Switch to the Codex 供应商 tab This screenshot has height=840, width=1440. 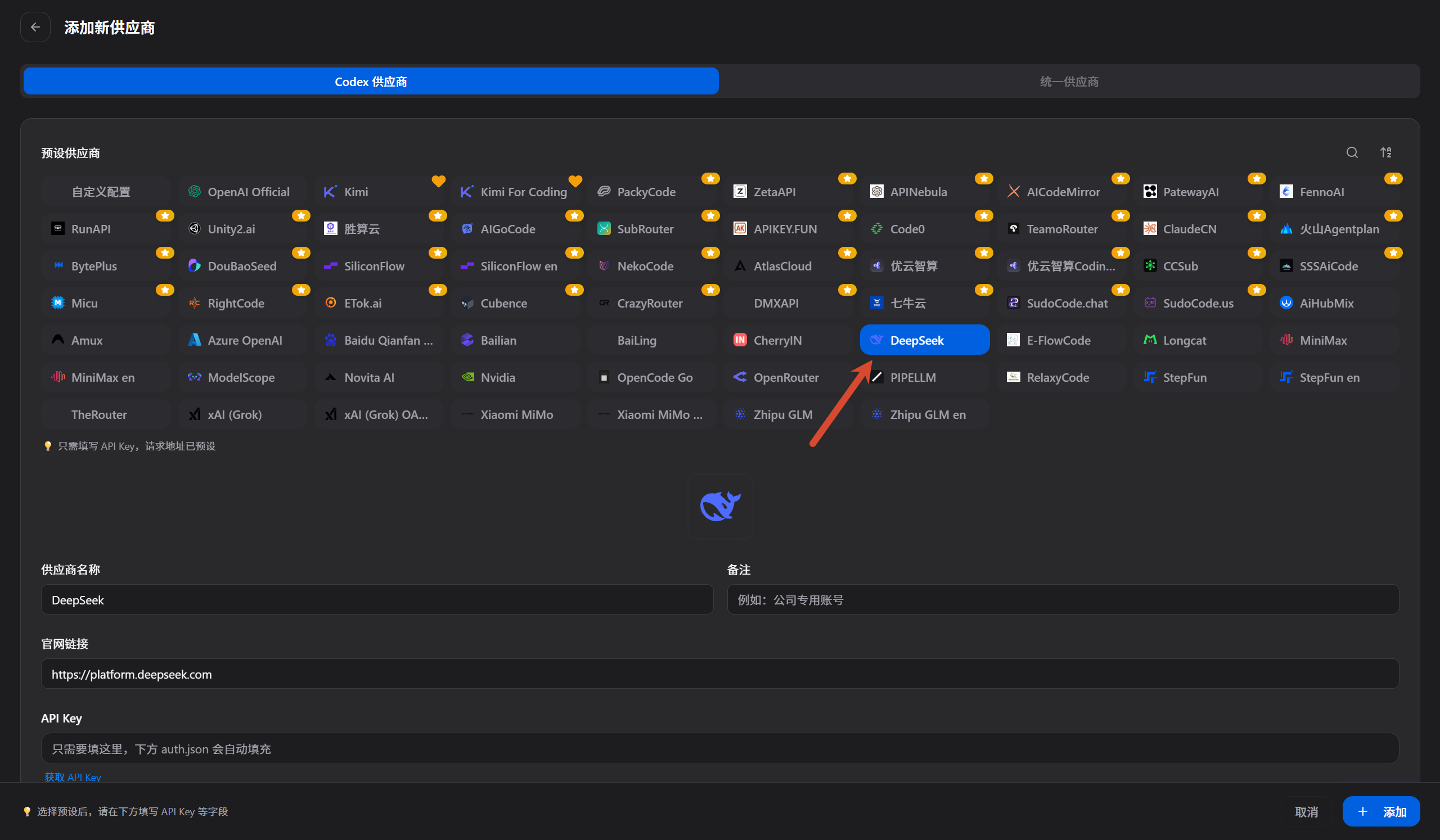click(x=371, y=81)
